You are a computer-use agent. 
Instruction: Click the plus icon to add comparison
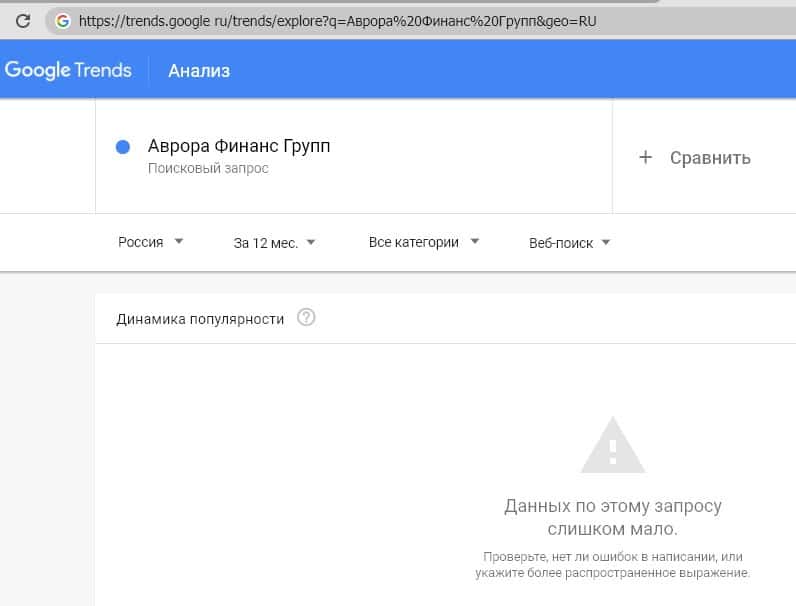[646, 157]
